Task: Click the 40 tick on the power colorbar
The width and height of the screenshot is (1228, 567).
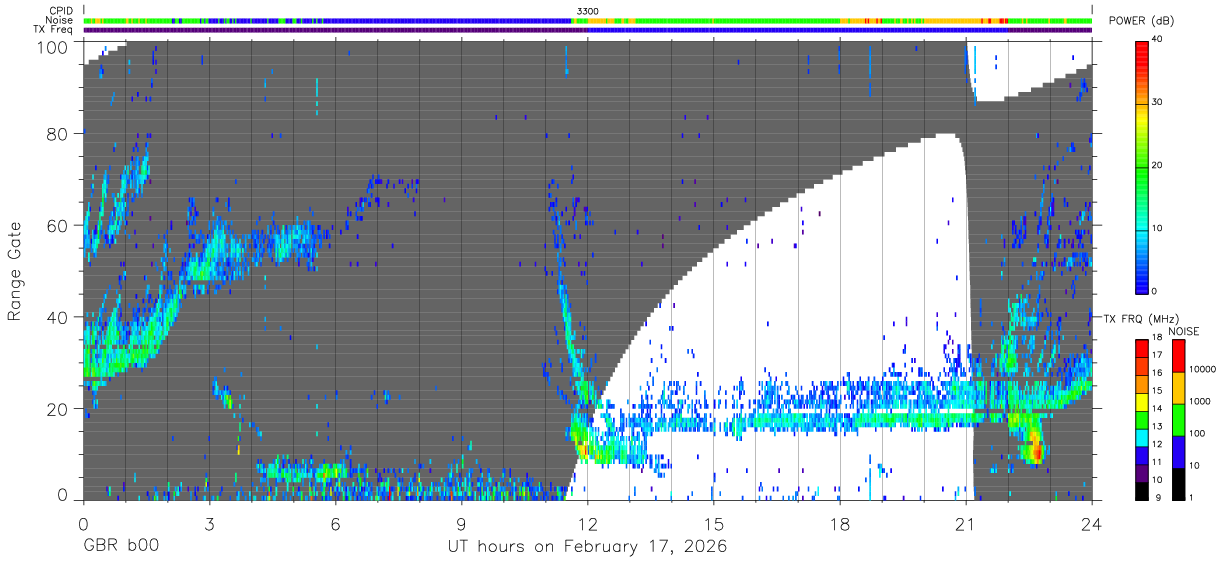Action: [x=1158, y=40]
